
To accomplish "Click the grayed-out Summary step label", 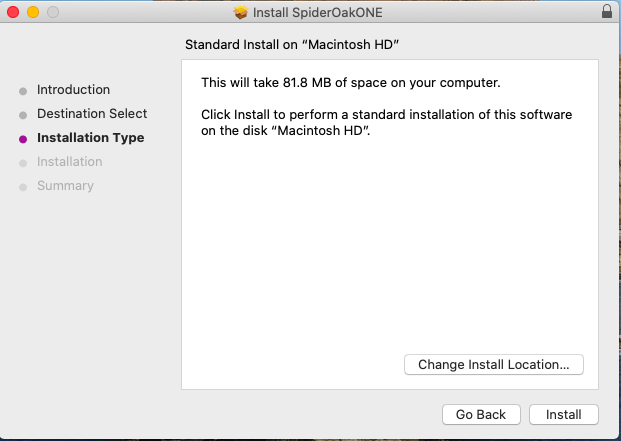I will point(65,186).
